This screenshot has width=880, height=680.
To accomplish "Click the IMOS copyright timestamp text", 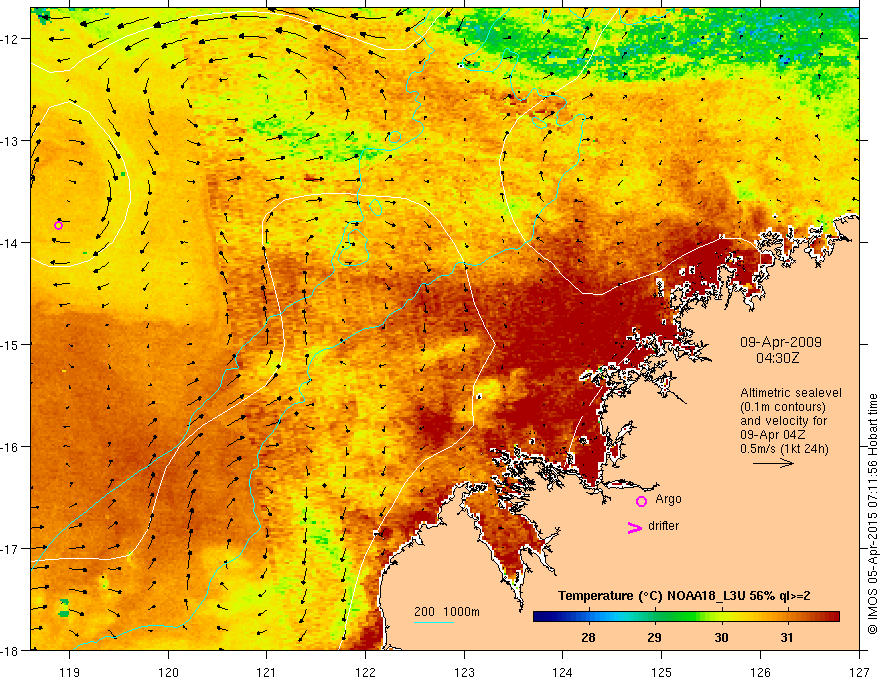I will pos(872,514).
